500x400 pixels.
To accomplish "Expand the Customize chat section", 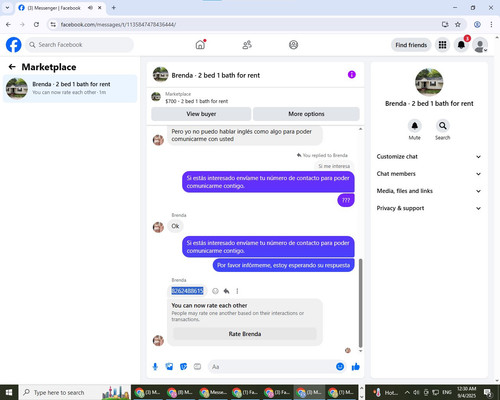I will click(429, 157).
